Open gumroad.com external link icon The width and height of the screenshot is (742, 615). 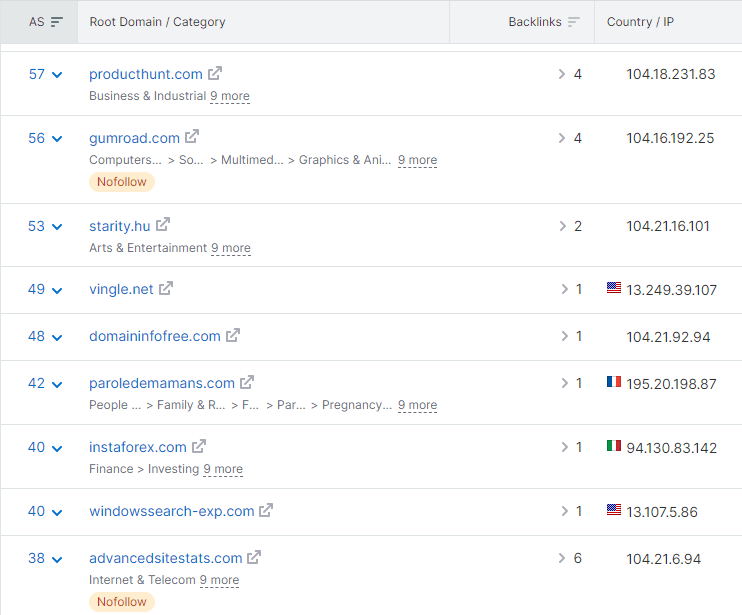point(192,137)
